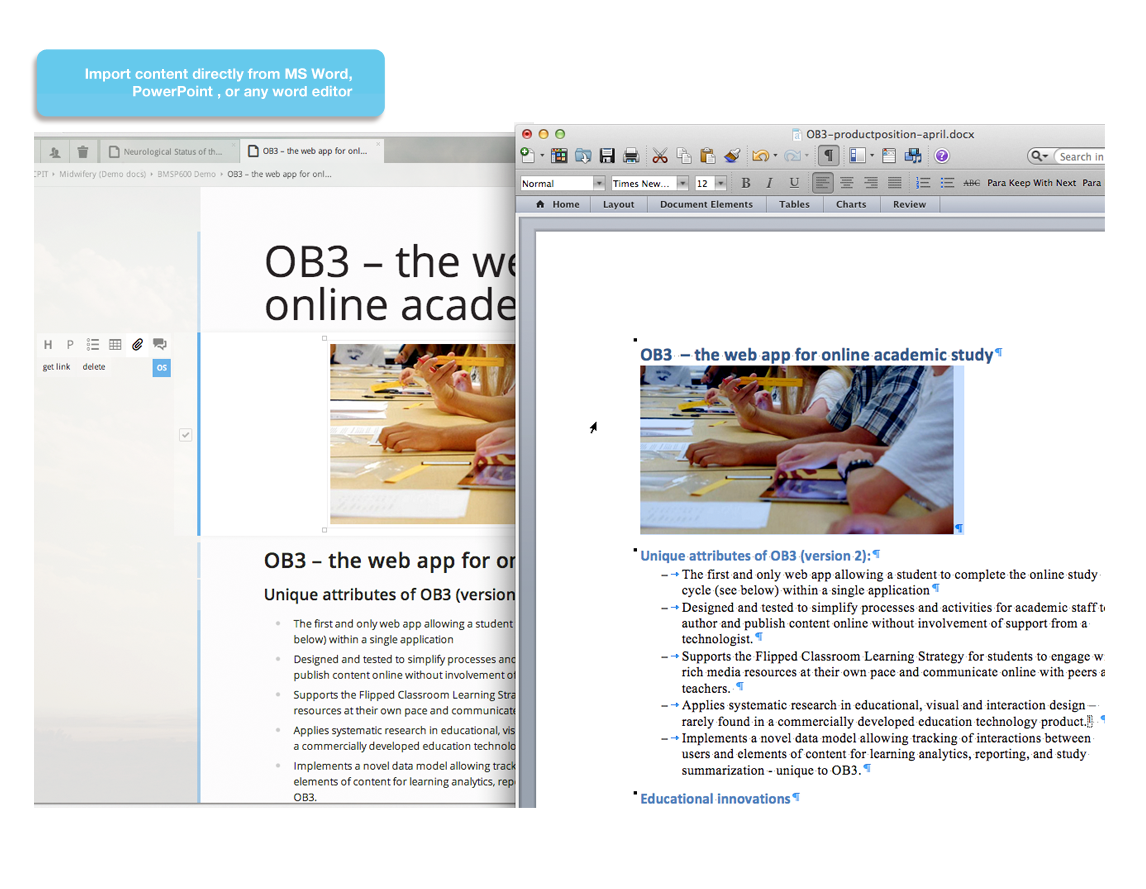
Task: Click the Print icon in Word toolbar
Action: pyautogui.click(x=631, y=156)
